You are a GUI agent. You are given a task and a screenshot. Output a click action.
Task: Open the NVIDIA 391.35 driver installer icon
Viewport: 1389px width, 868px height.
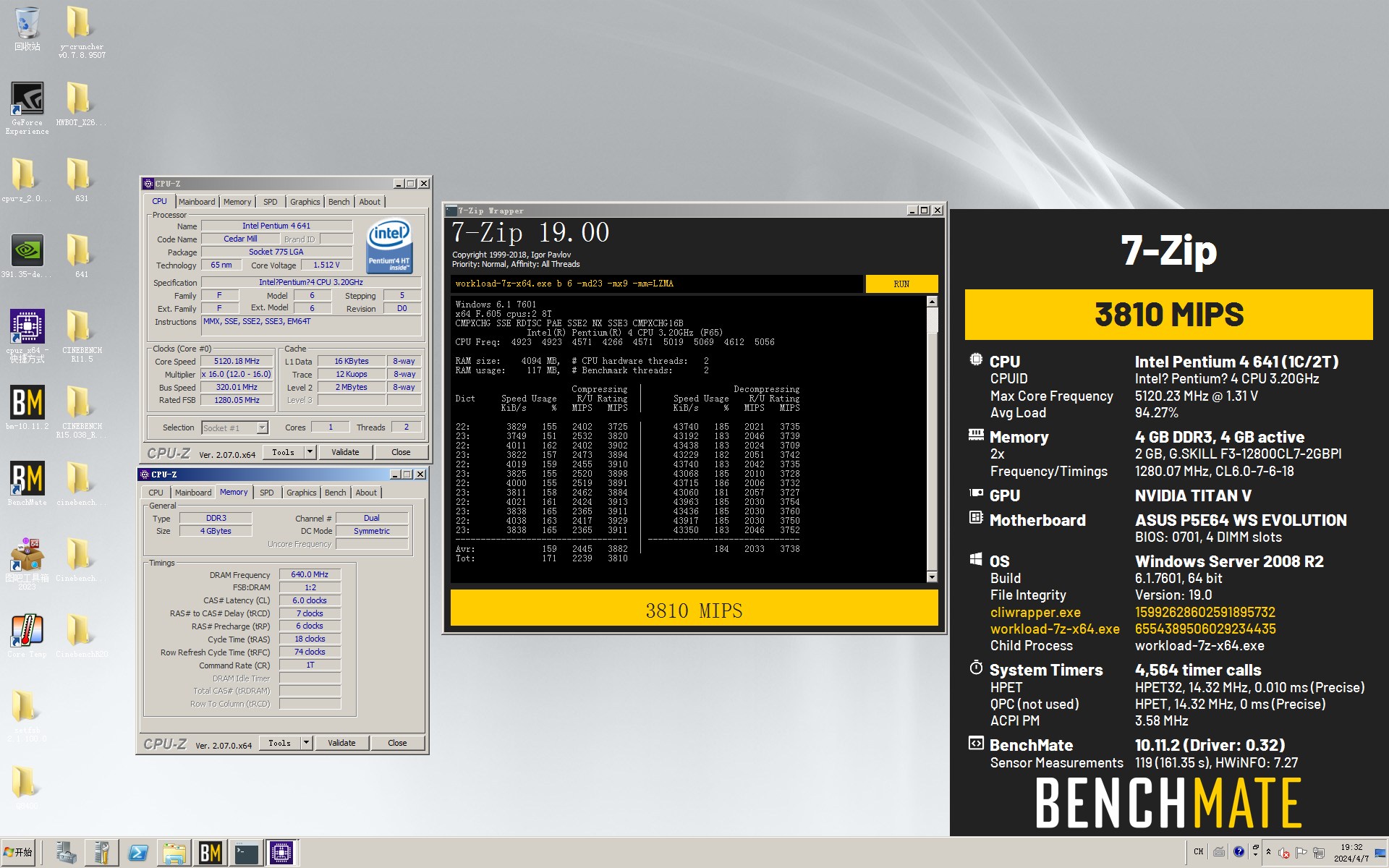[x=27, y=255]
